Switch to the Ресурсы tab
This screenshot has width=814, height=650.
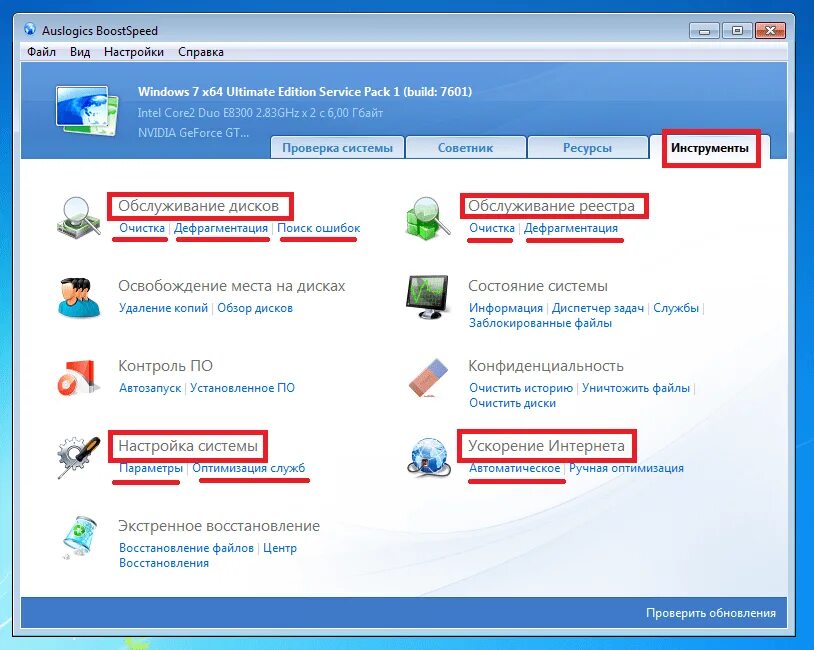point(588,148)
